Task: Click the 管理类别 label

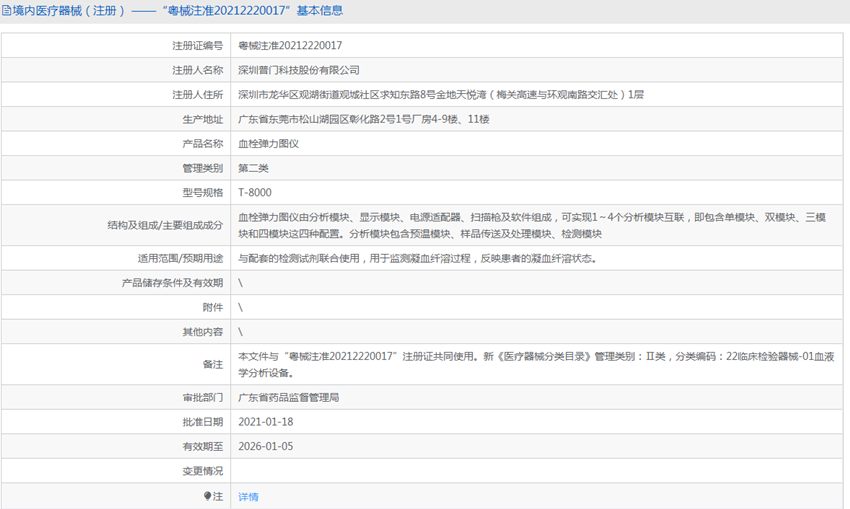Action: point(203,168)
